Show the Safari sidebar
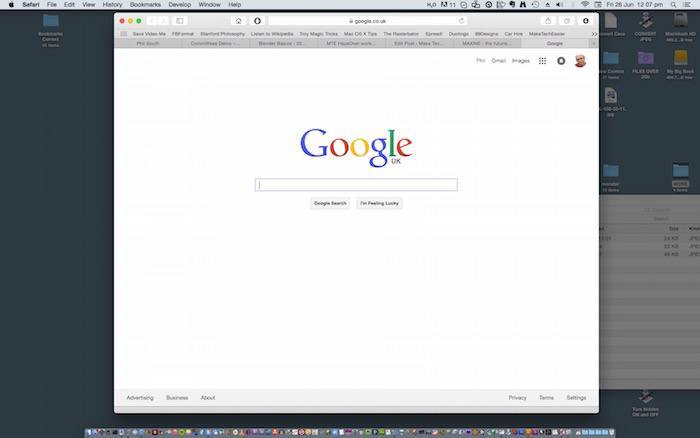Viewport: 700px width, 438px height. [179, 21]
